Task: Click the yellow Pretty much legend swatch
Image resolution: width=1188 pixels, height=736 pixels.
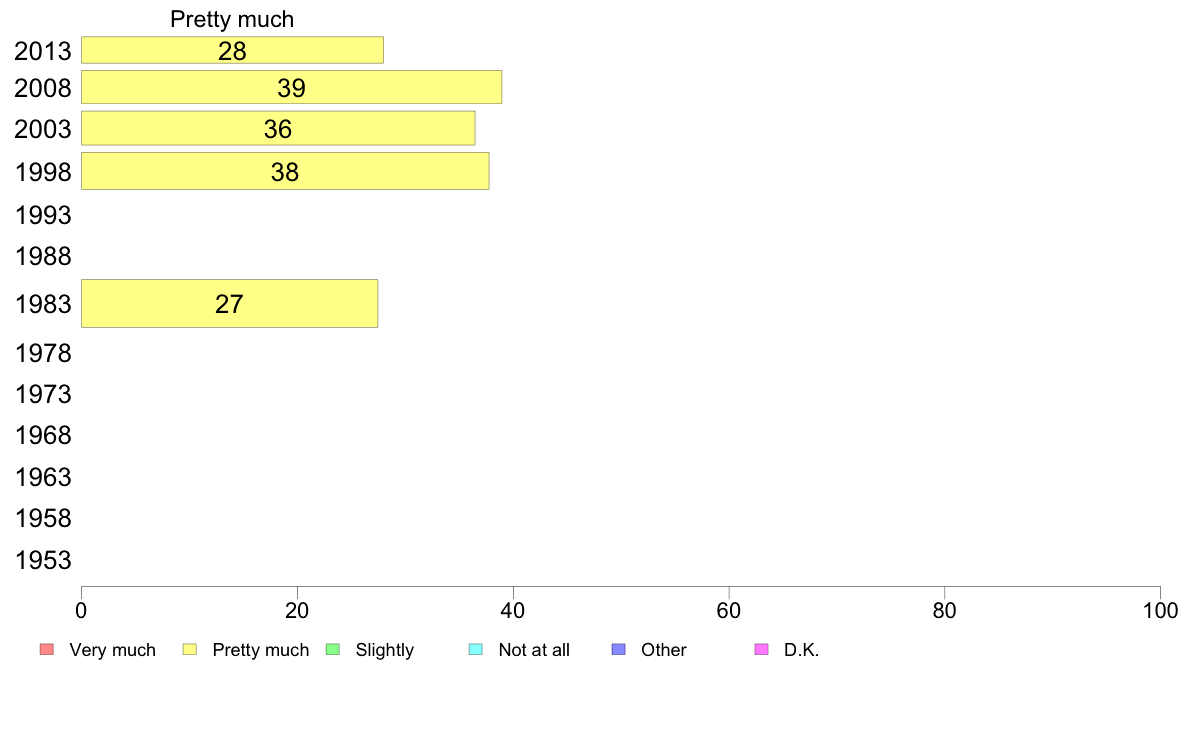Action: (189, 650)
